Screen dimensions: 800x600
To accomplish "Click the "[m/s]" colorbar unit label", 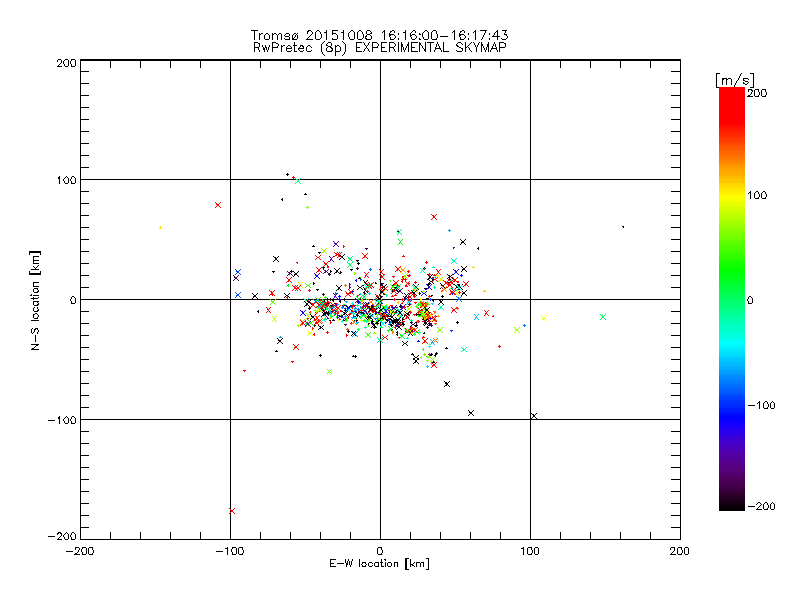I will [735, 80].
